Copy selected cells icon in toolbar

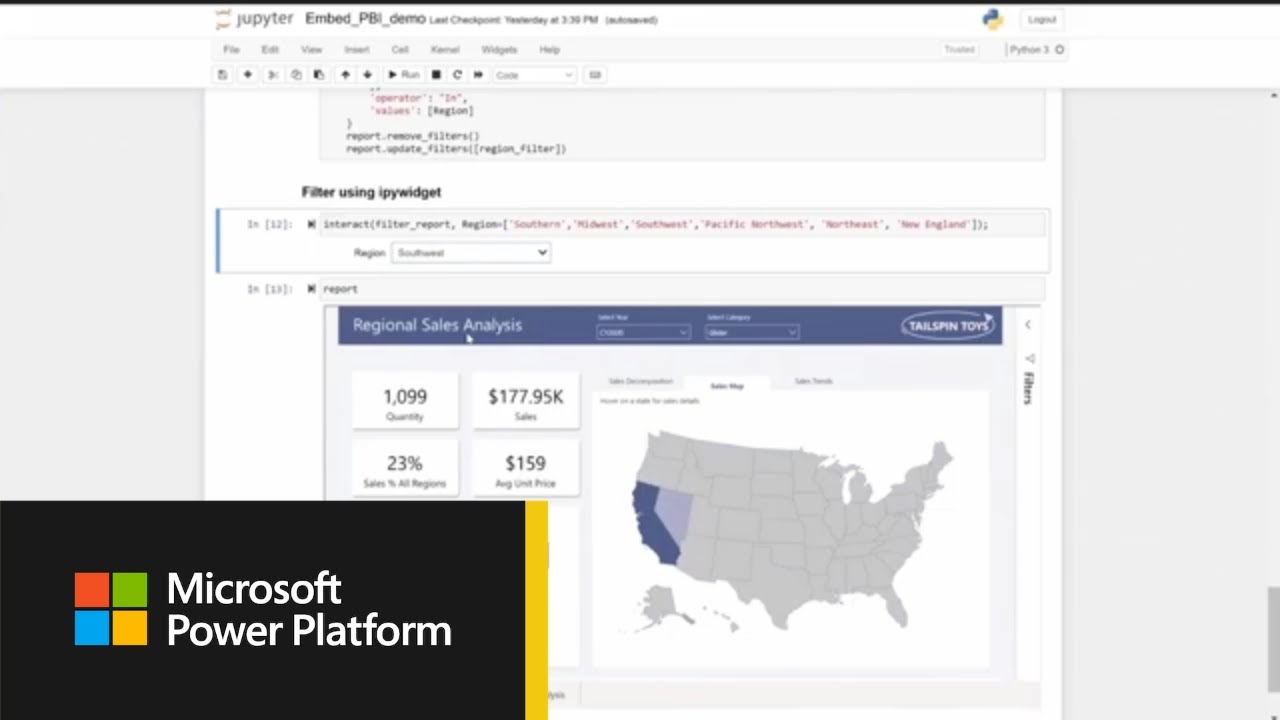(296, 75)
